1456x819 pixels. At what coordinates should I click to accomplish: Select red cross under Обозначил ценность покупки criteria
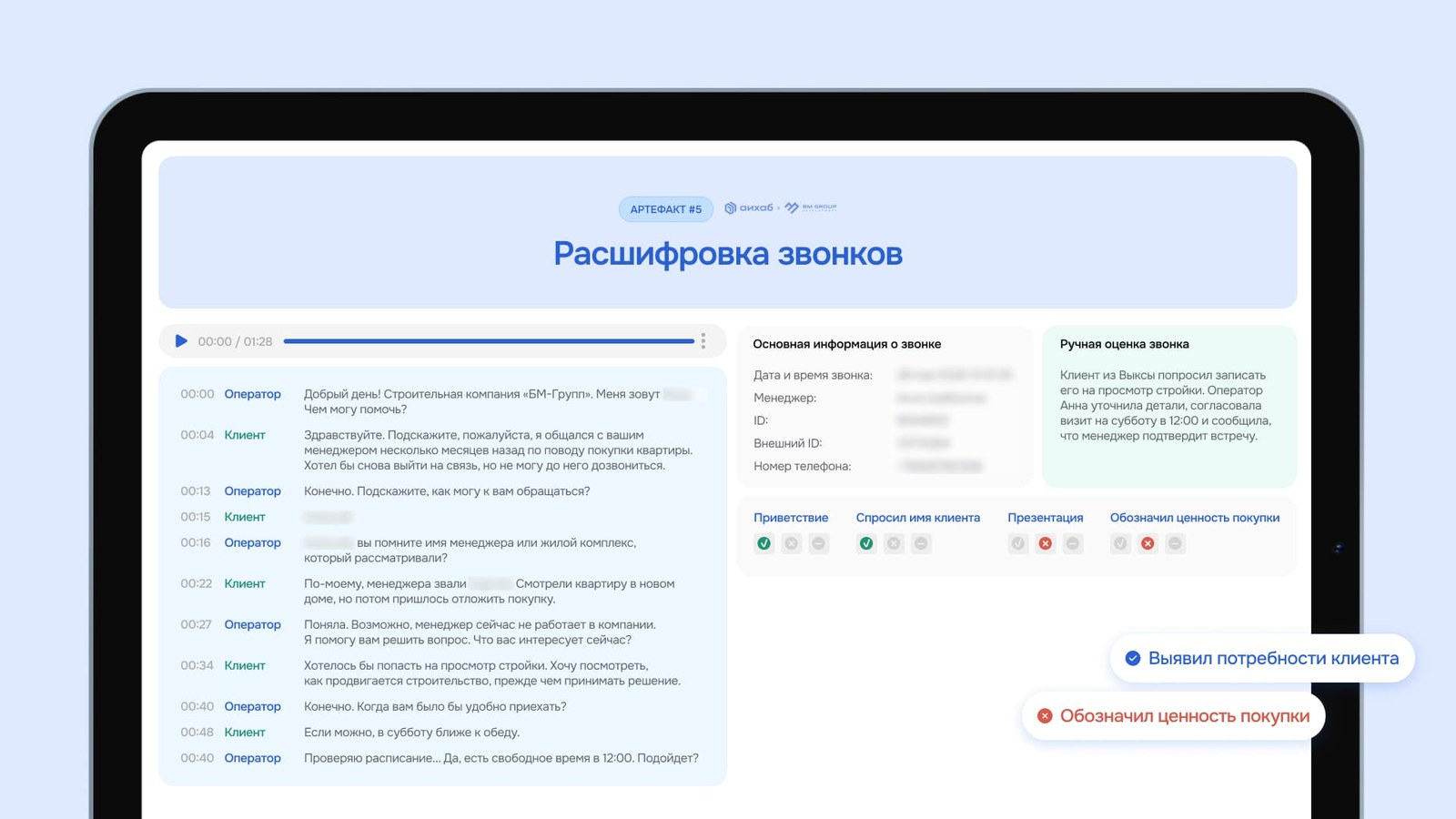1148,543
